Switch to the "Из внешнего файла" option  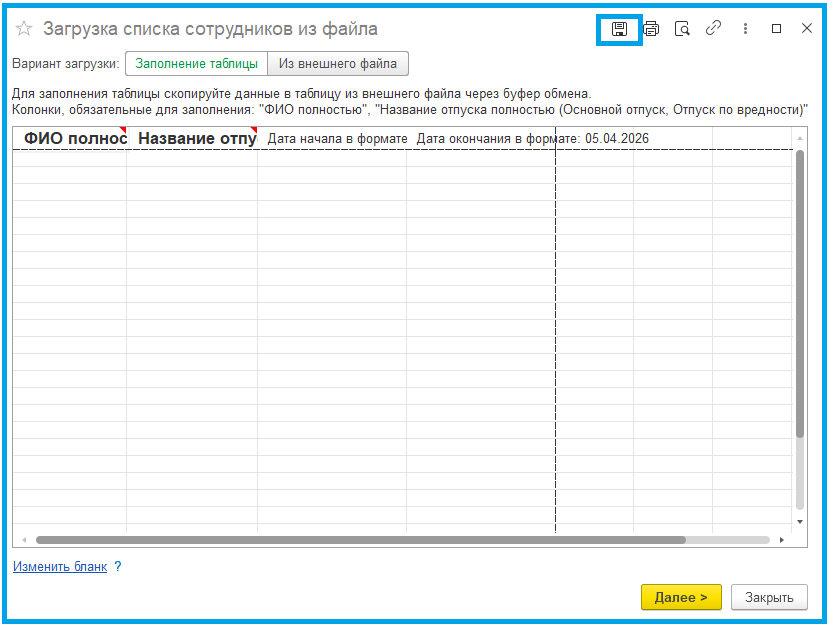coord(338,63)
